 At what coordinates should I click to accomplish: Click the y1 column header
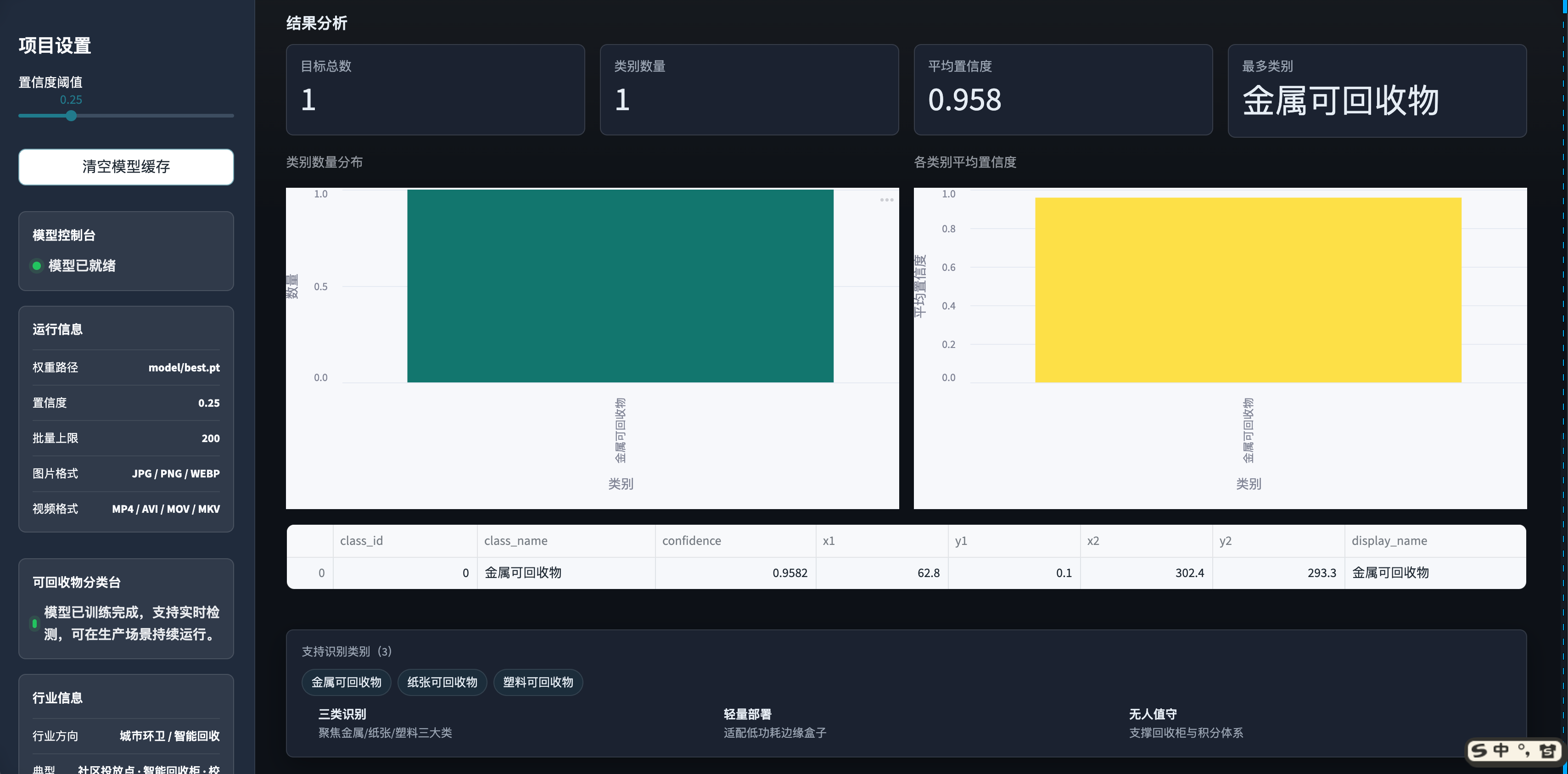pos(1014,541)
